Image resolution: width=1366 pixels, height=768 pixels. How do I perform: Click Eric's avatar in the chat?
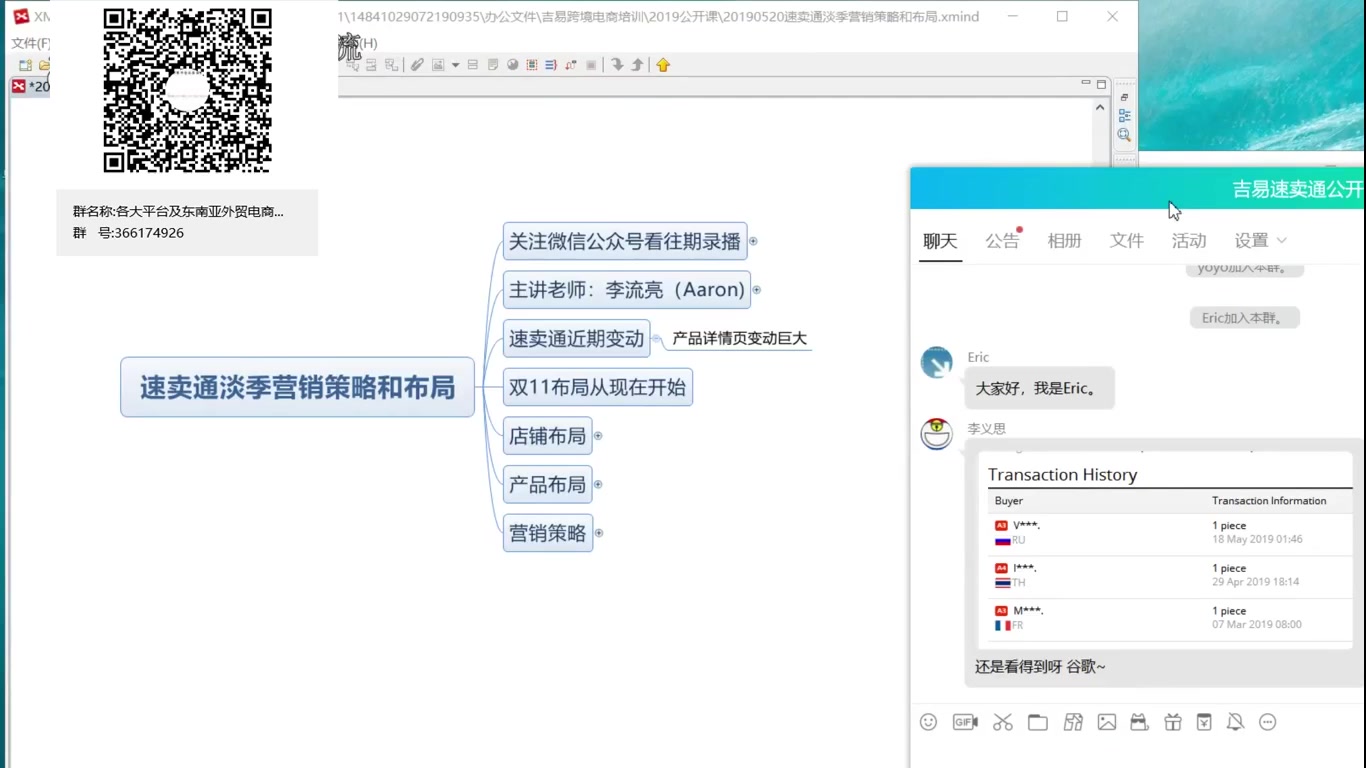[x=937, y=363]
